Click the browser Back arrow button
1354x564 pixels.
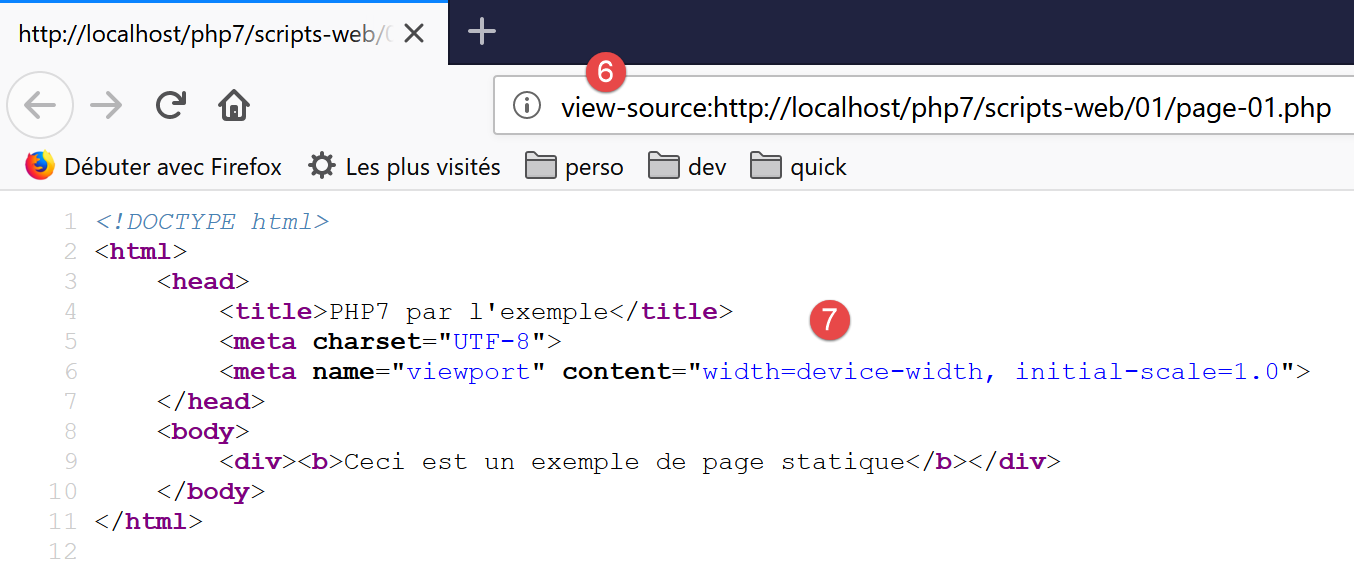(40, 105)
